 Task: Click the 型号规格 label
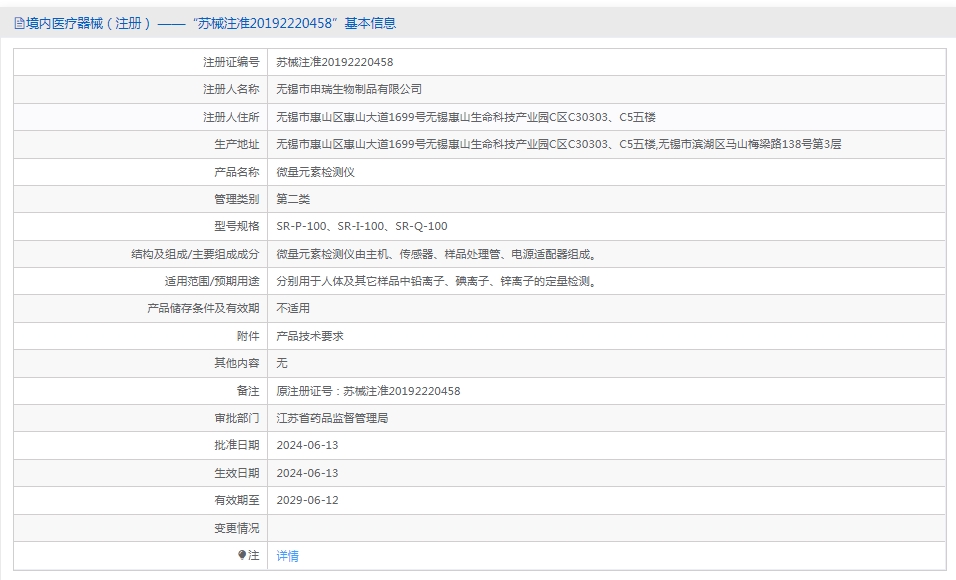(x=237, y=226)
